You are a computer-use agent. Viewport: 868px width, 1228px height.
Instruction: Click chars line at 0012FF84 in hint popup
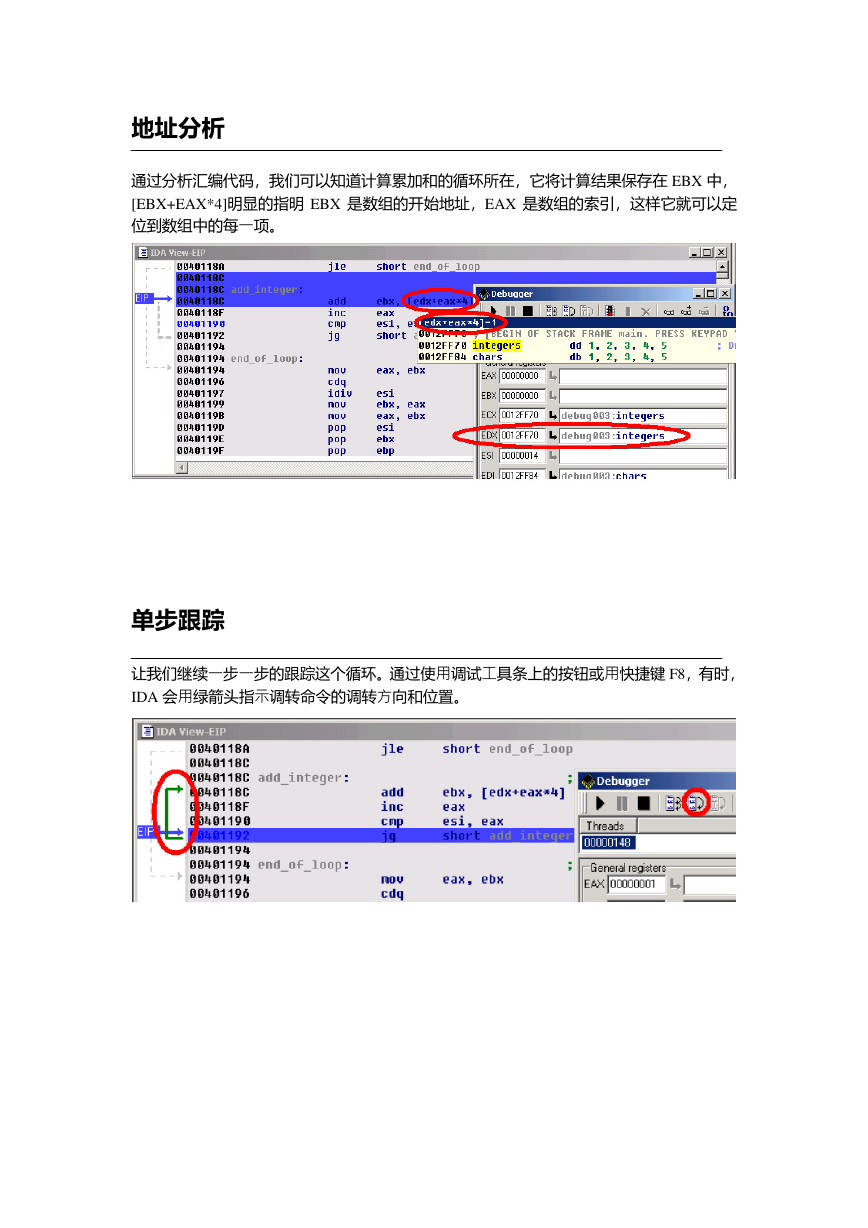(543, 356)
